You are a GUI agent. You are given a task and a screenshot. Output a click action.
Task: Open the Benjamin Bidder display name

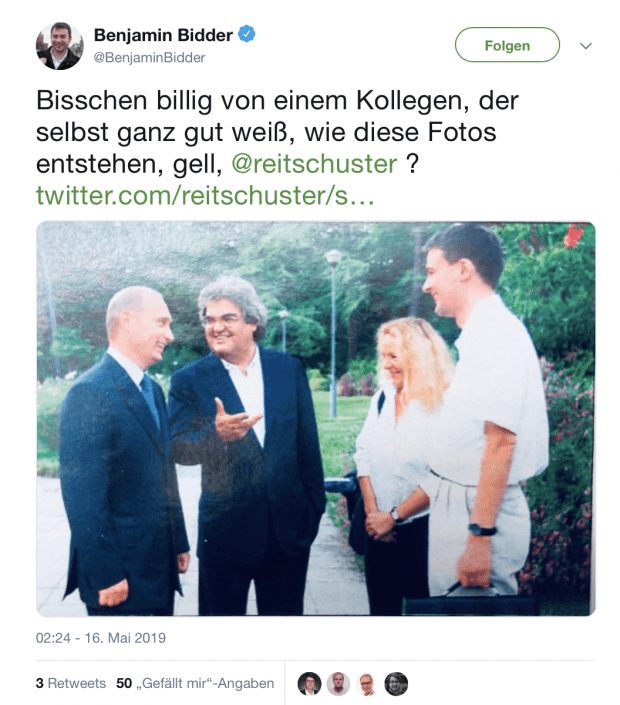click(x=163, y=35)
